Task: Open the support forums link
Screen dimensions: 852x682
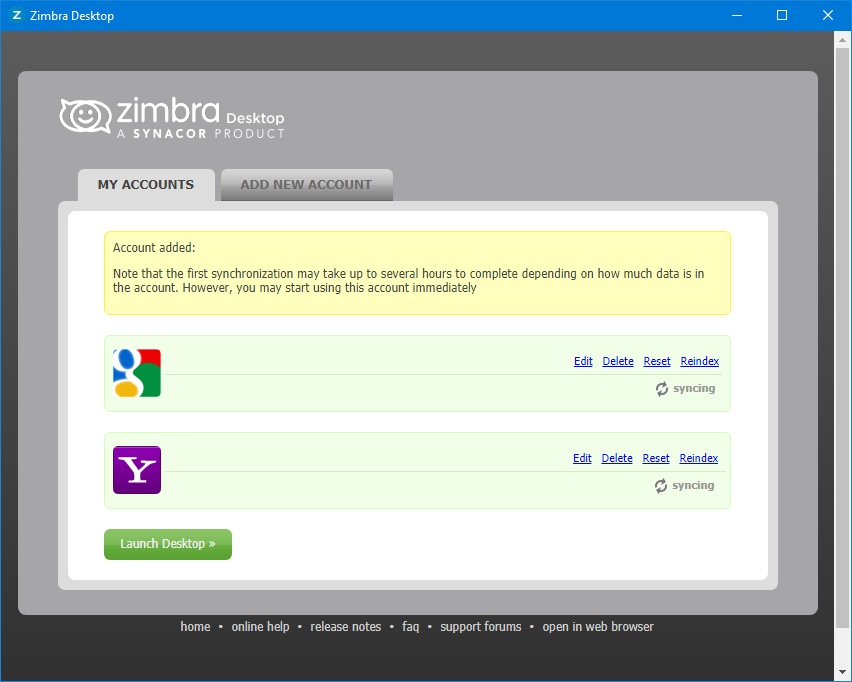Action: (480, 627)
